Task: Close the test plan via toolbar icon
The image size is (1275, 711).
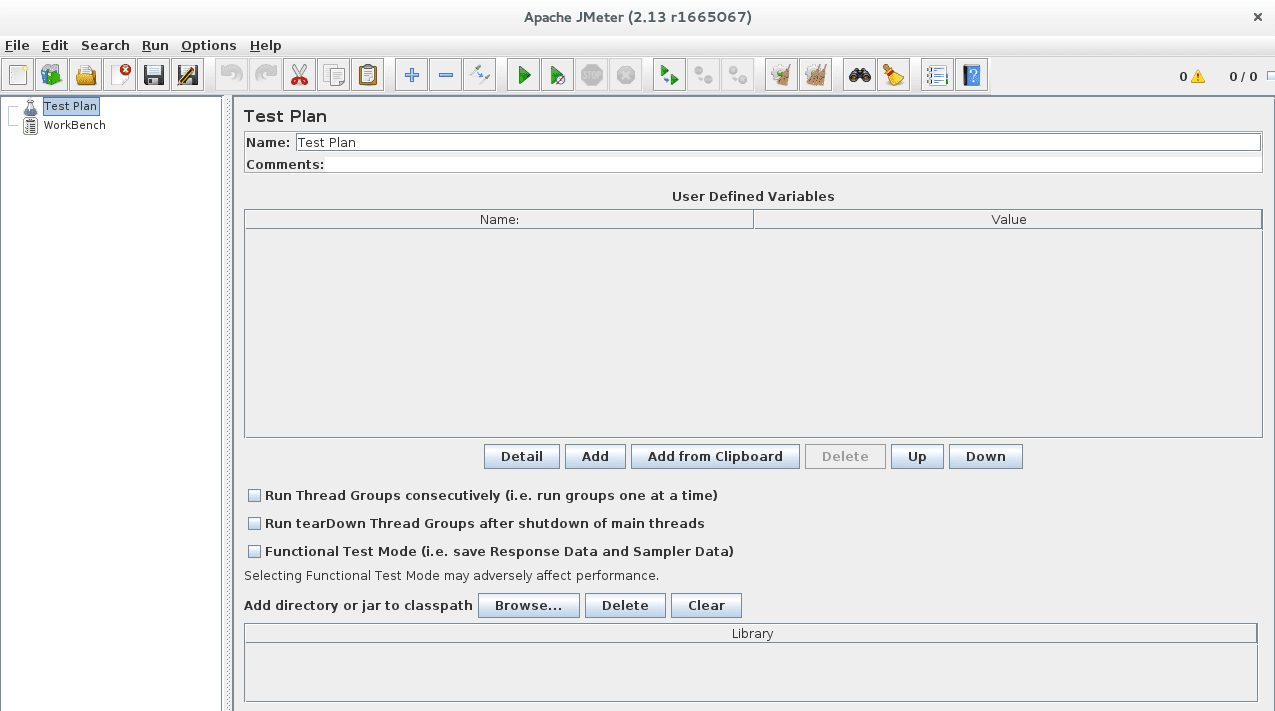Action: (x=120, y=75)
